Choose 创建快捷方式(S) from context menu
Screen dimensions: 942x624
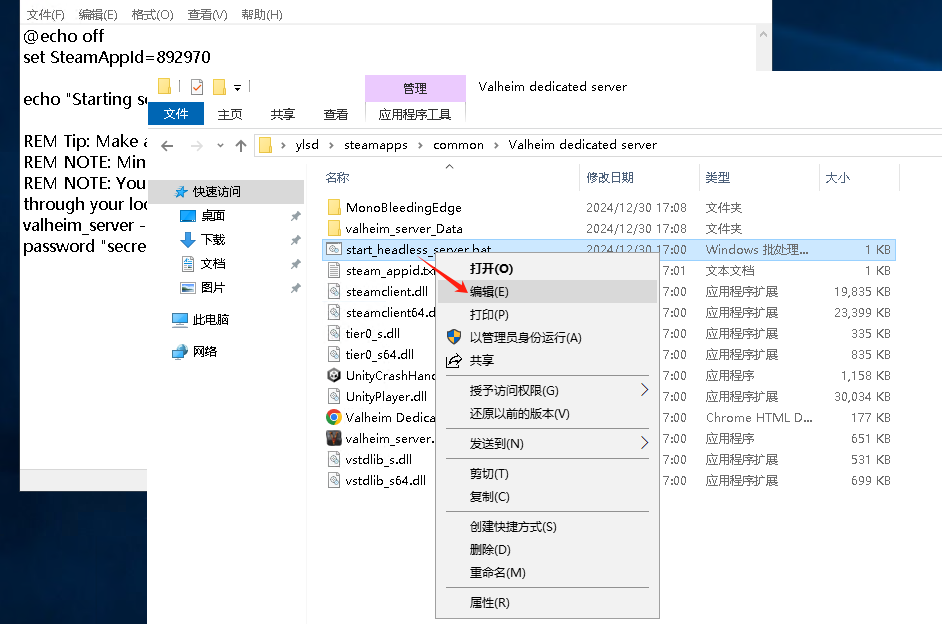pyautogui.click(x=547, y=526)
